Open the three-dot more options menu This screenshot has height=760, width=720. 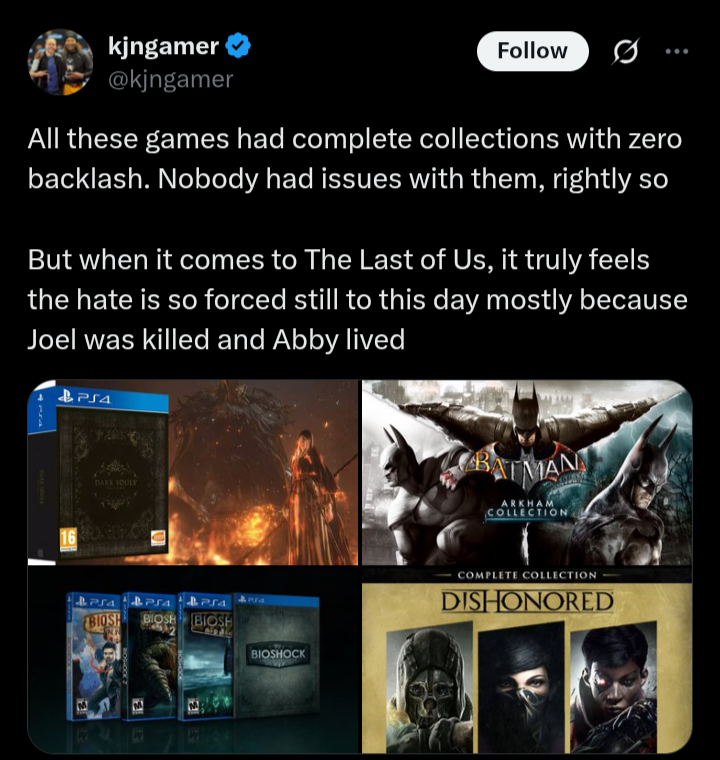(x=677, y=51)
